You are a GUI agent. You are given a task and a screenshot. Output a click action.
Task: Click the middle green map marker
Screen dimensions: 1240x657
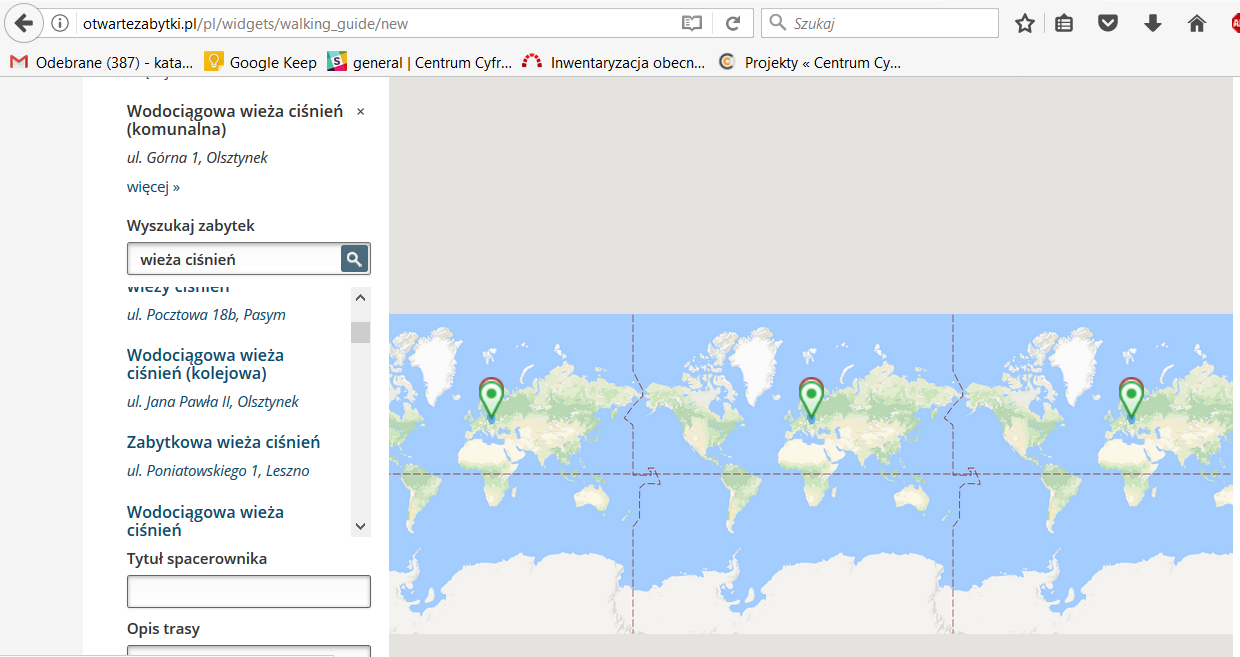pos(811,400)
